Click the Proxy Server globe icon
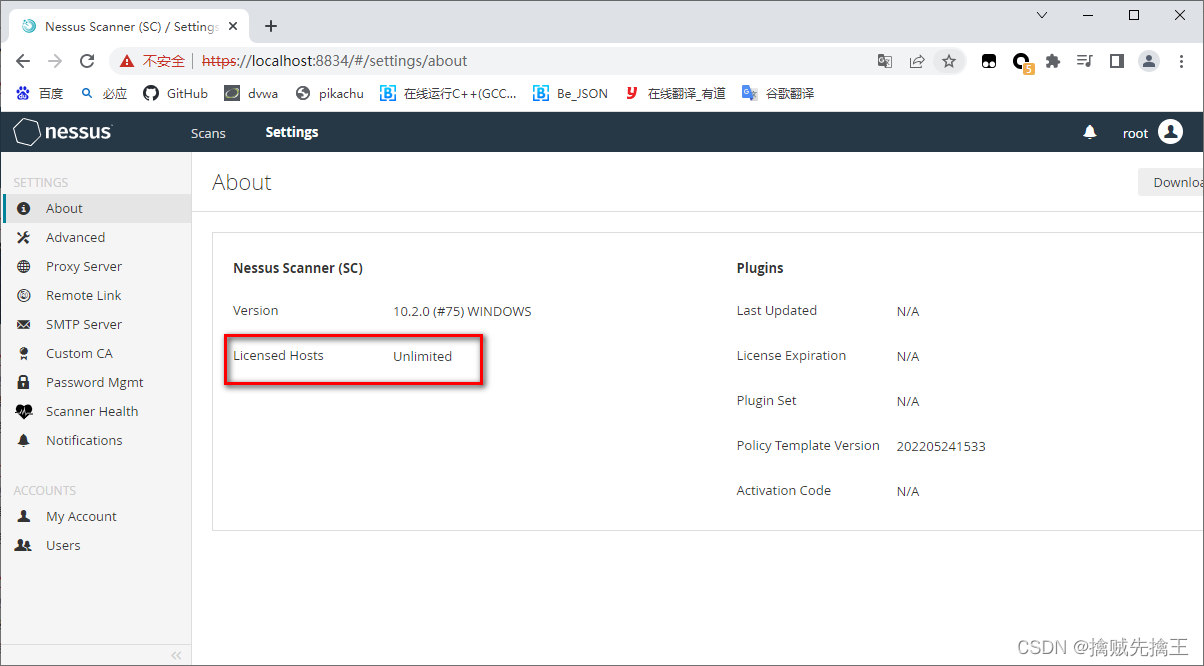This screenshot has height=666, width=1204. point(24,267)
